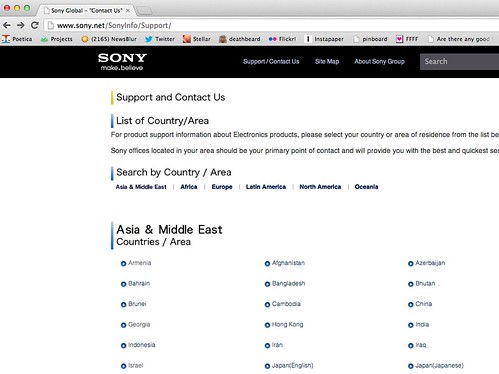Open the Poetica bookmark
Screen dimensions: 499x374
17,39
